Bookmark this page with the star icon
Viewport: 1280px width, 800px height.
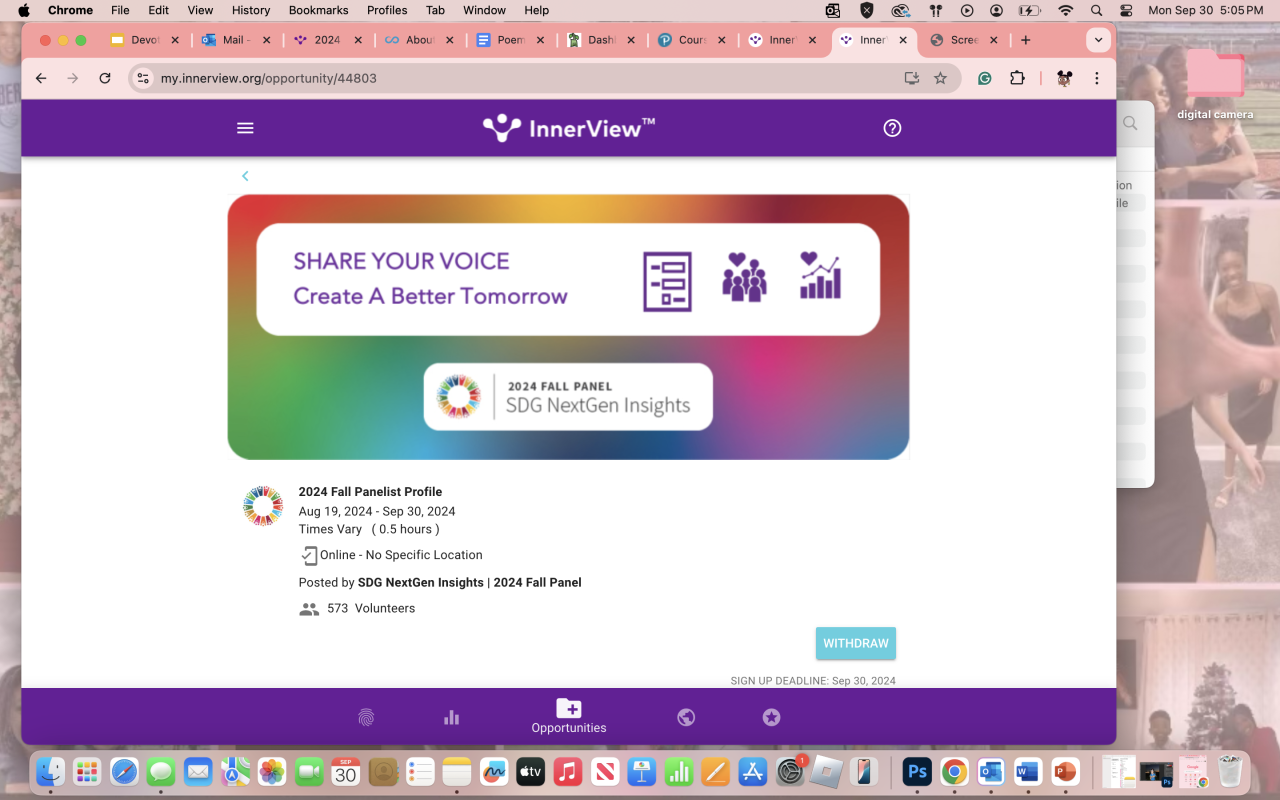click(940, 78)
